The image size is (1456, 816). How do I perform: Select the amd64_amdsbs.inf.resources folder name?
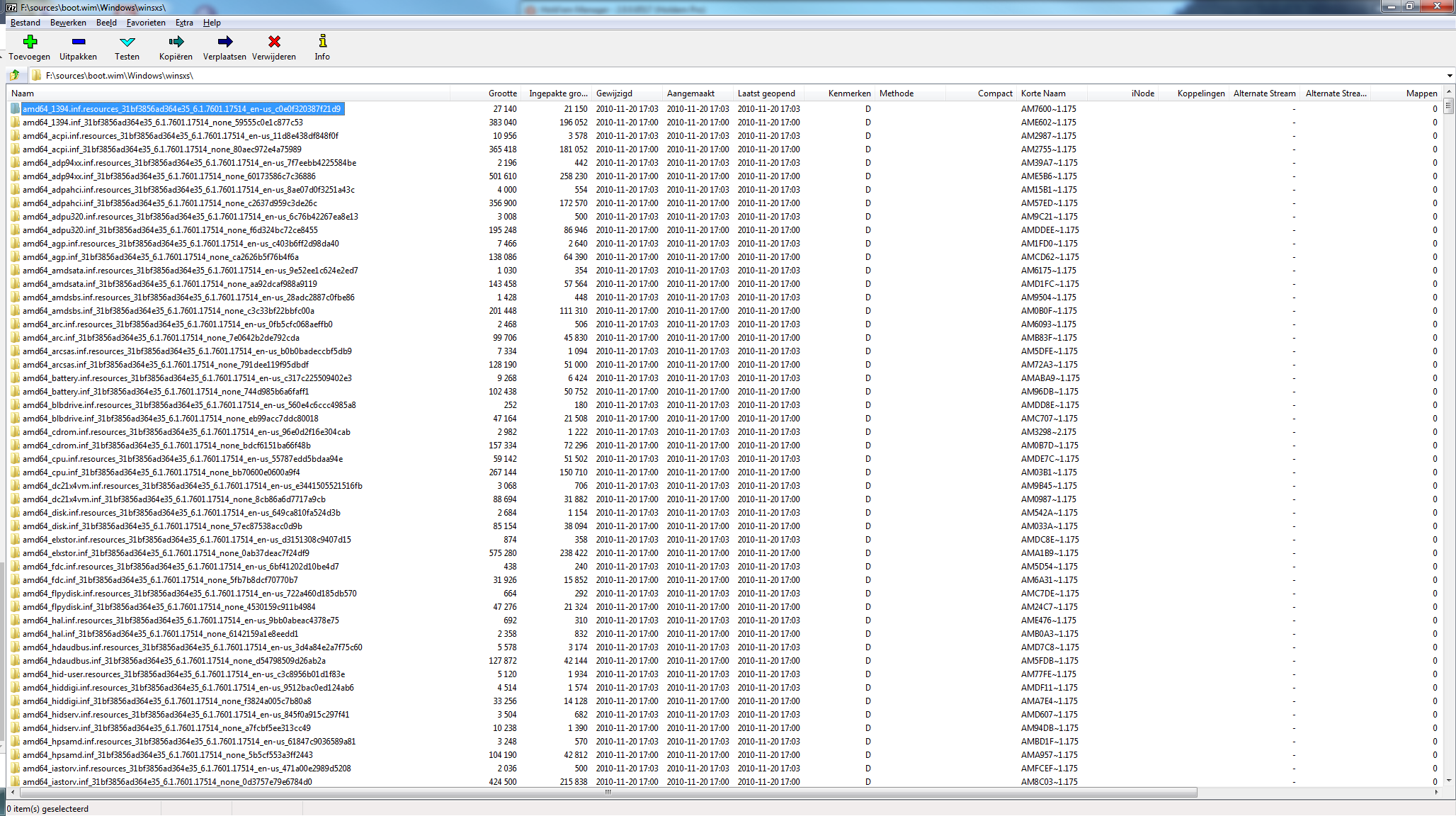188,297
